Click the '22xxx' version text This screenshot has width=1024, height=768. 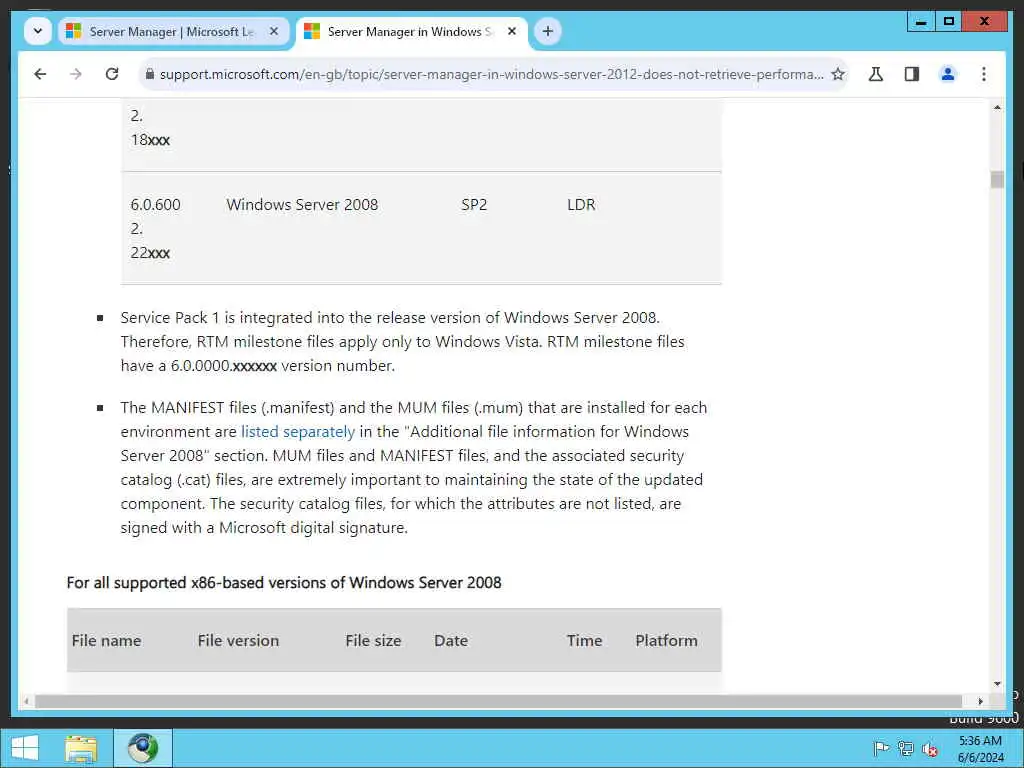(x=150, y=253)
